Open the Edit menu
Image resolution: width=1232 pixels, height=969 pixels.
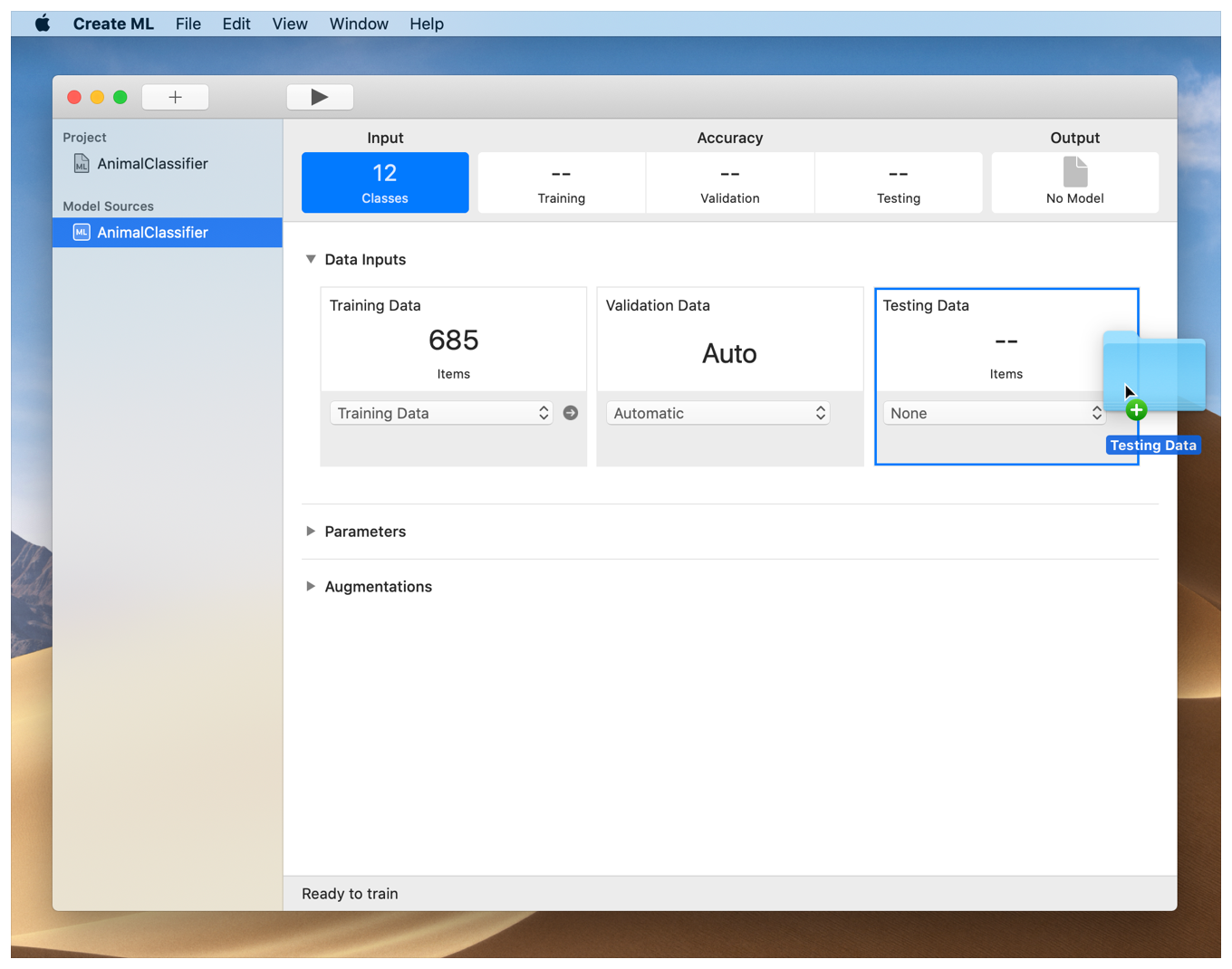(x=236, y=24)
